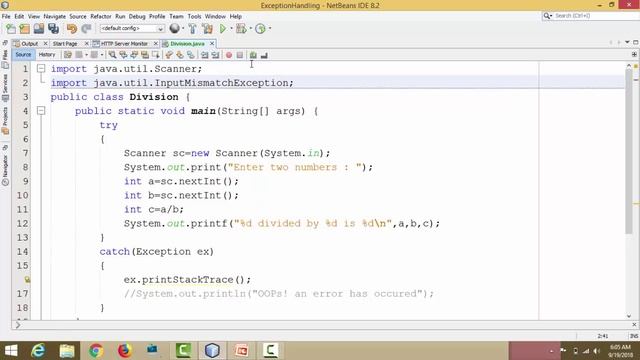
Task: Click the Undo arrow in main toolbar
Action: 72,29
